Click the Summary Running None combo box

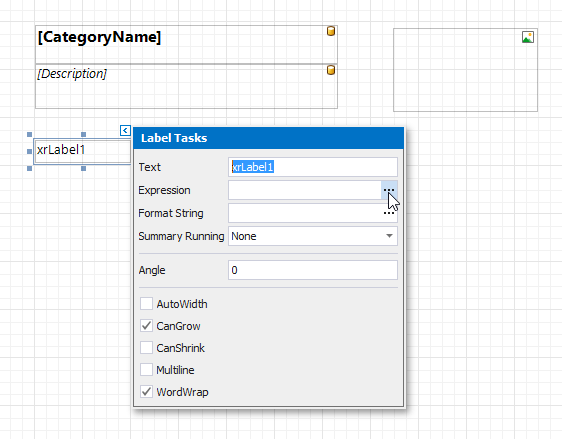(313, 236)
